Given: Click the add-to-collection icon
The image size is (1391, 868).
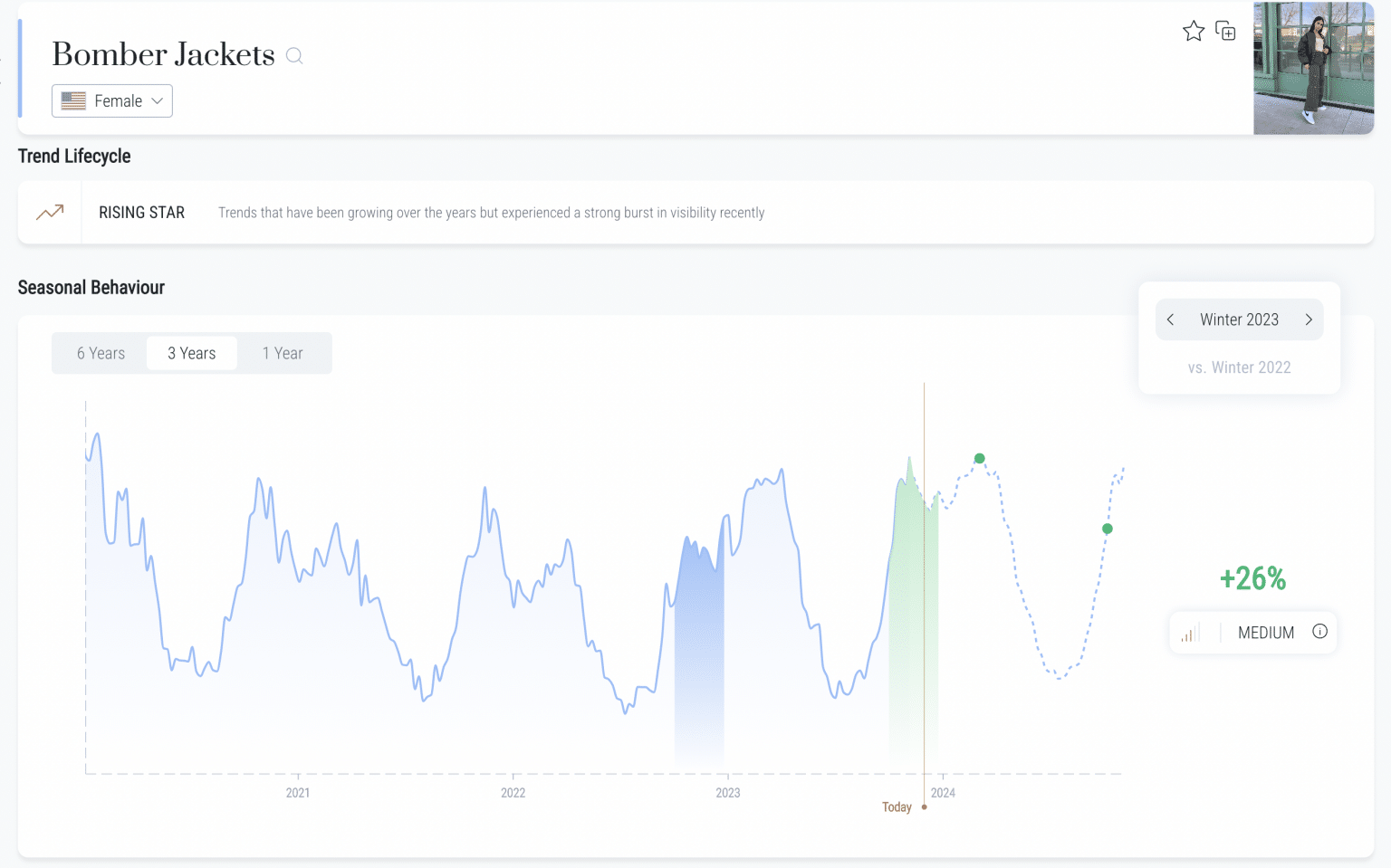Looking at the screenshot, I should click(1225, 31).
